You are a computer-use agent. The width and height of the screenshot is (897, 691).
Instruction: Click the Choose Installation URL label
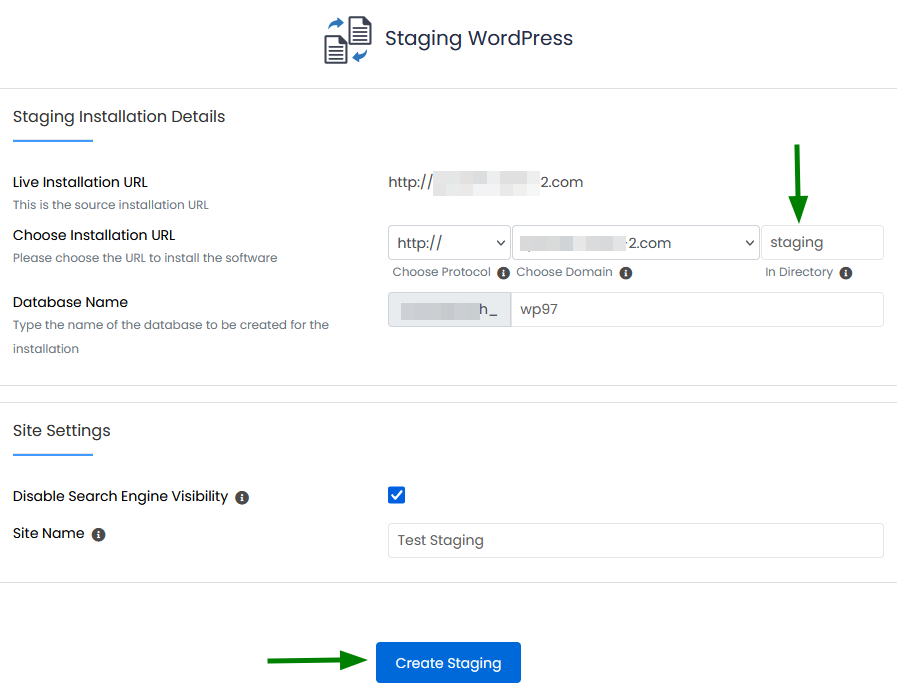coord(94,235)
